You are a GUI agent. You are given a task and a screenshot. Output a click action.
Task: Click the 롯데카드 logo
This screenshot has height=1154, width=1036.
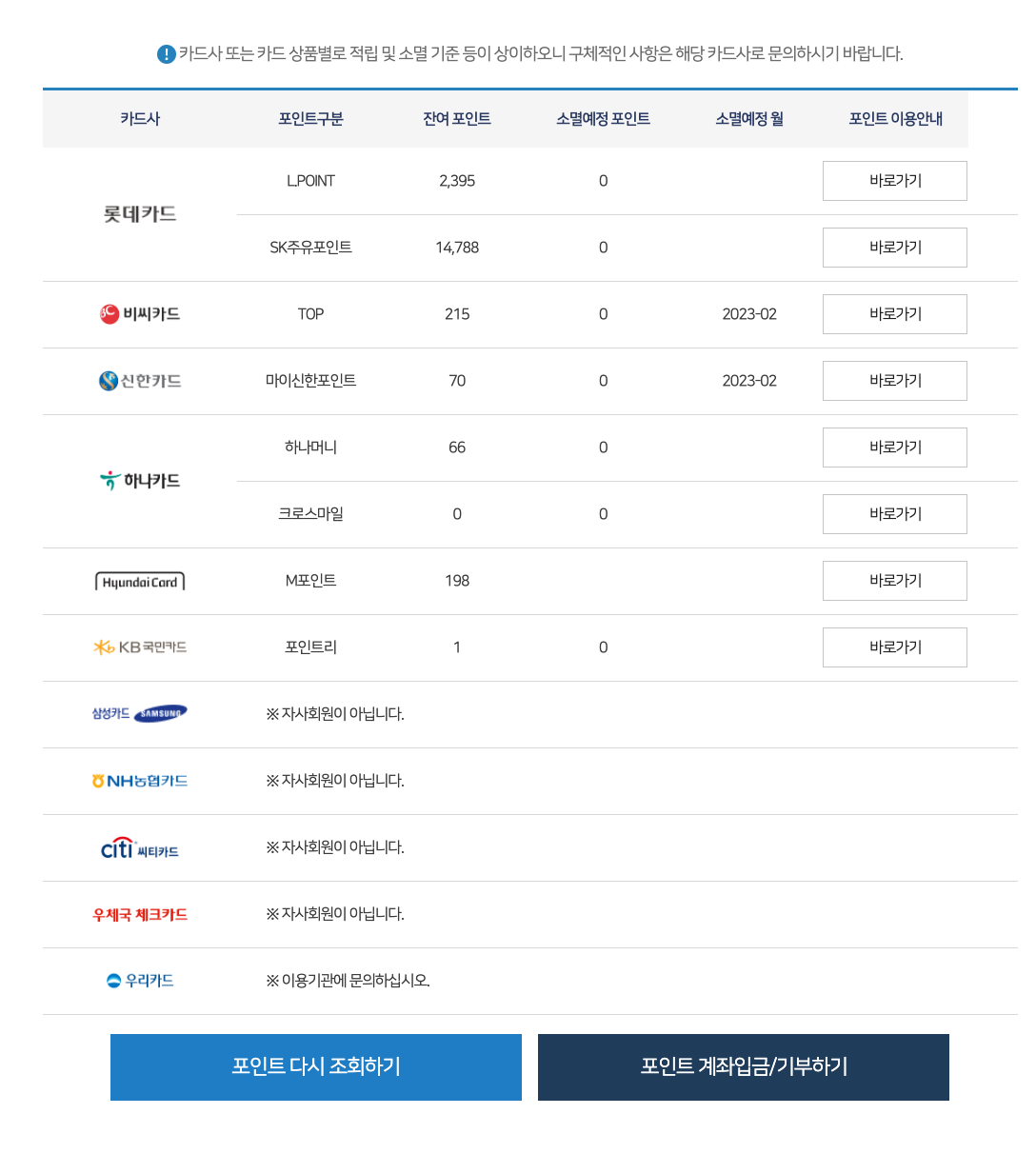140,214
